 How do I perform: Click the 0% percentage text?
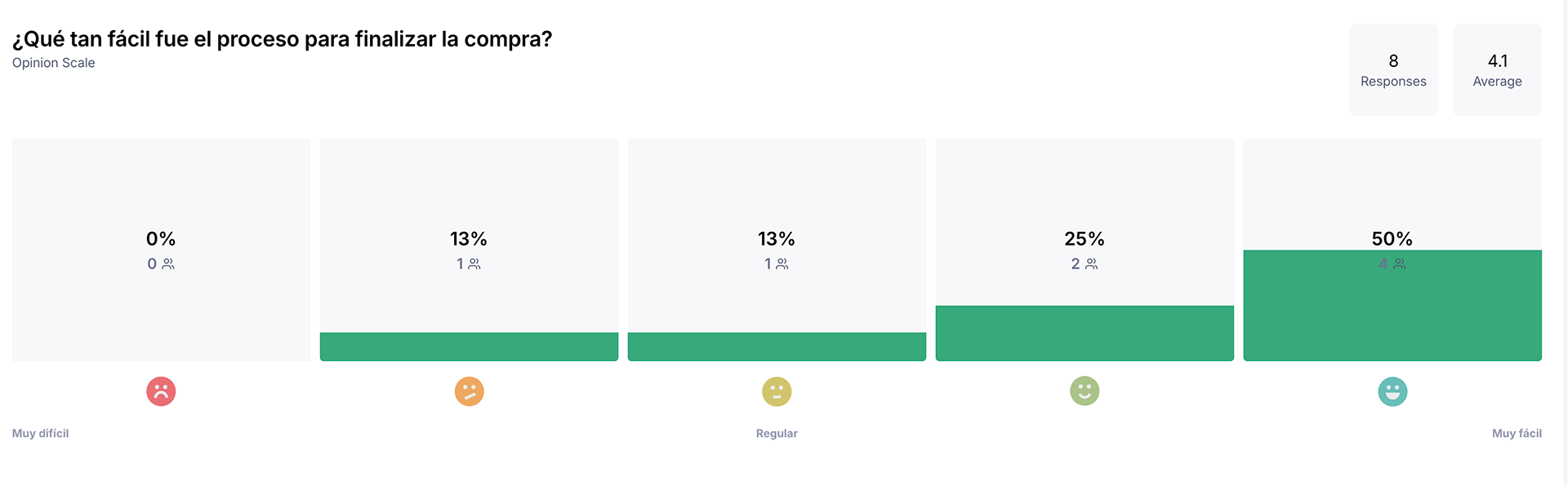coord(161,238)
